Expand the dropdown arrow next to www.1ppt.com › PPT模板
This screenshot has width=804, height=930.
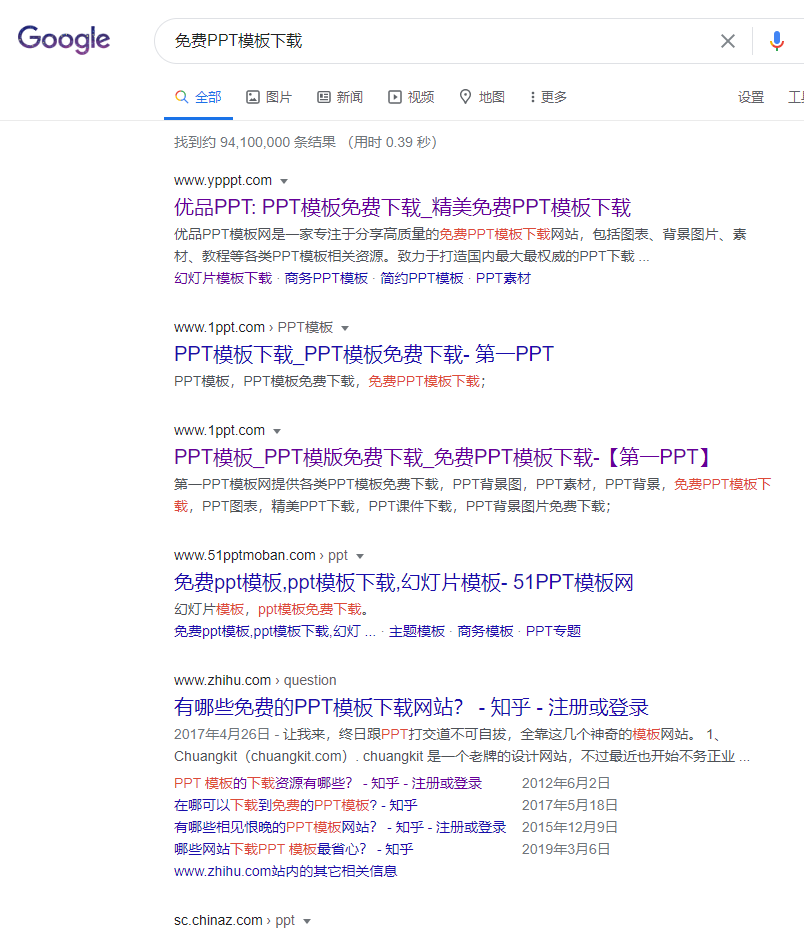(x=345, y=329)
